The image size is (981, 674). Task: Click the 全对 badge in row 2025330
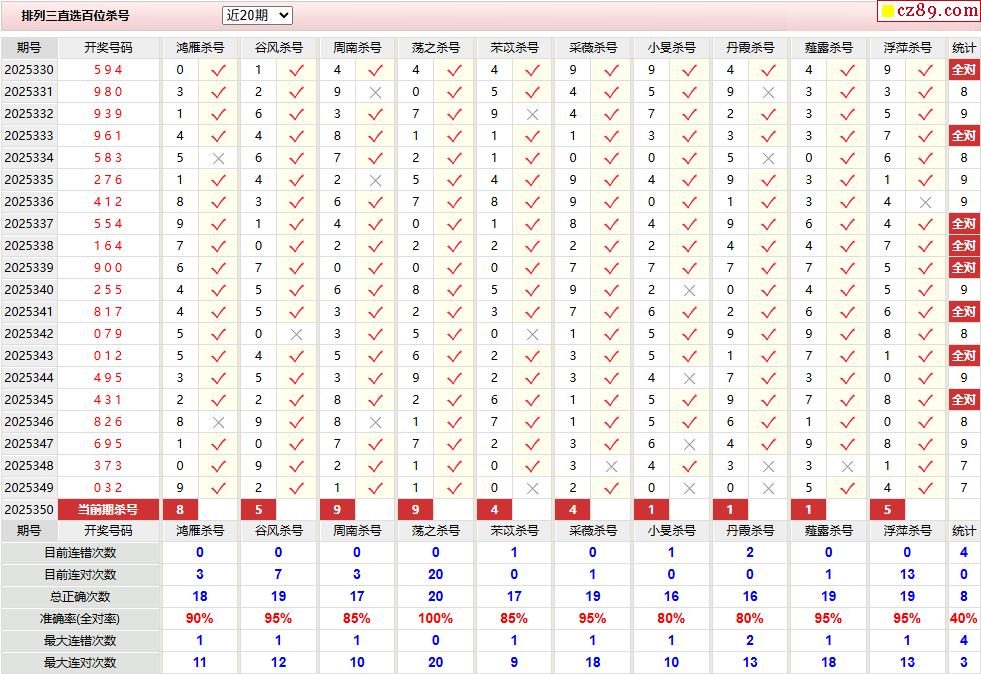[x=963, y=69]
